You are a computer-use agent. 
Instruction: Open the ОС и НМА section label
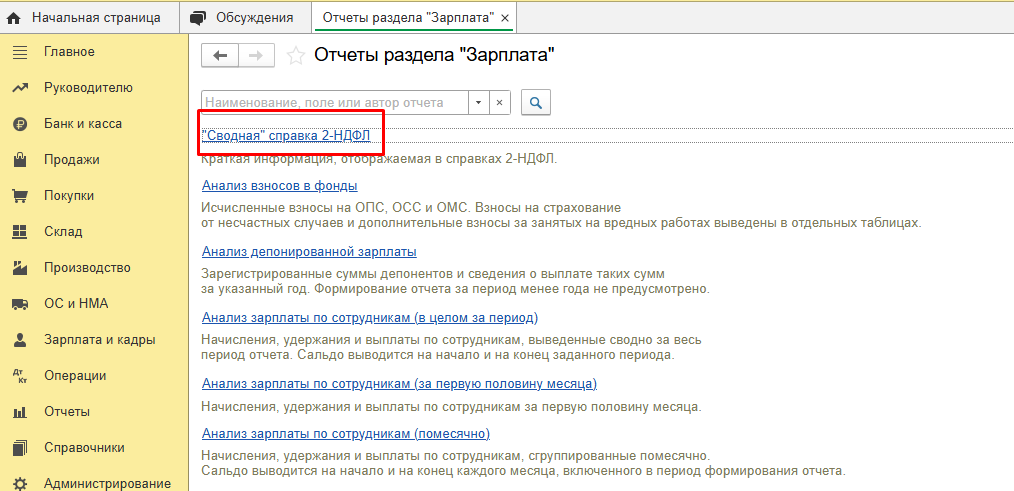point(76,304)
